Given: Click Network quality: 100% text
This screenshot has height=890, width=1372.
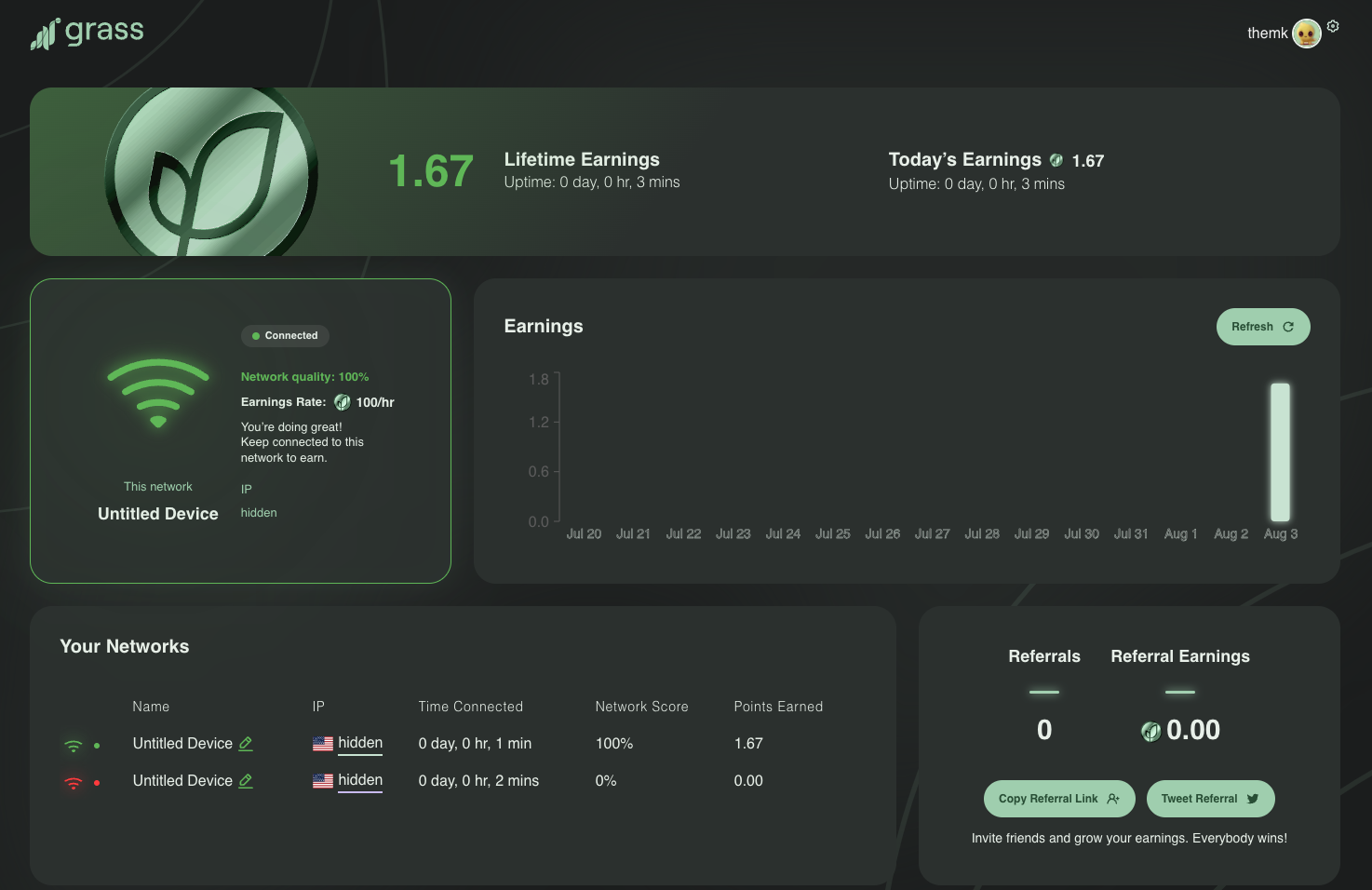Looking at the screenshot, I should 305,377.
